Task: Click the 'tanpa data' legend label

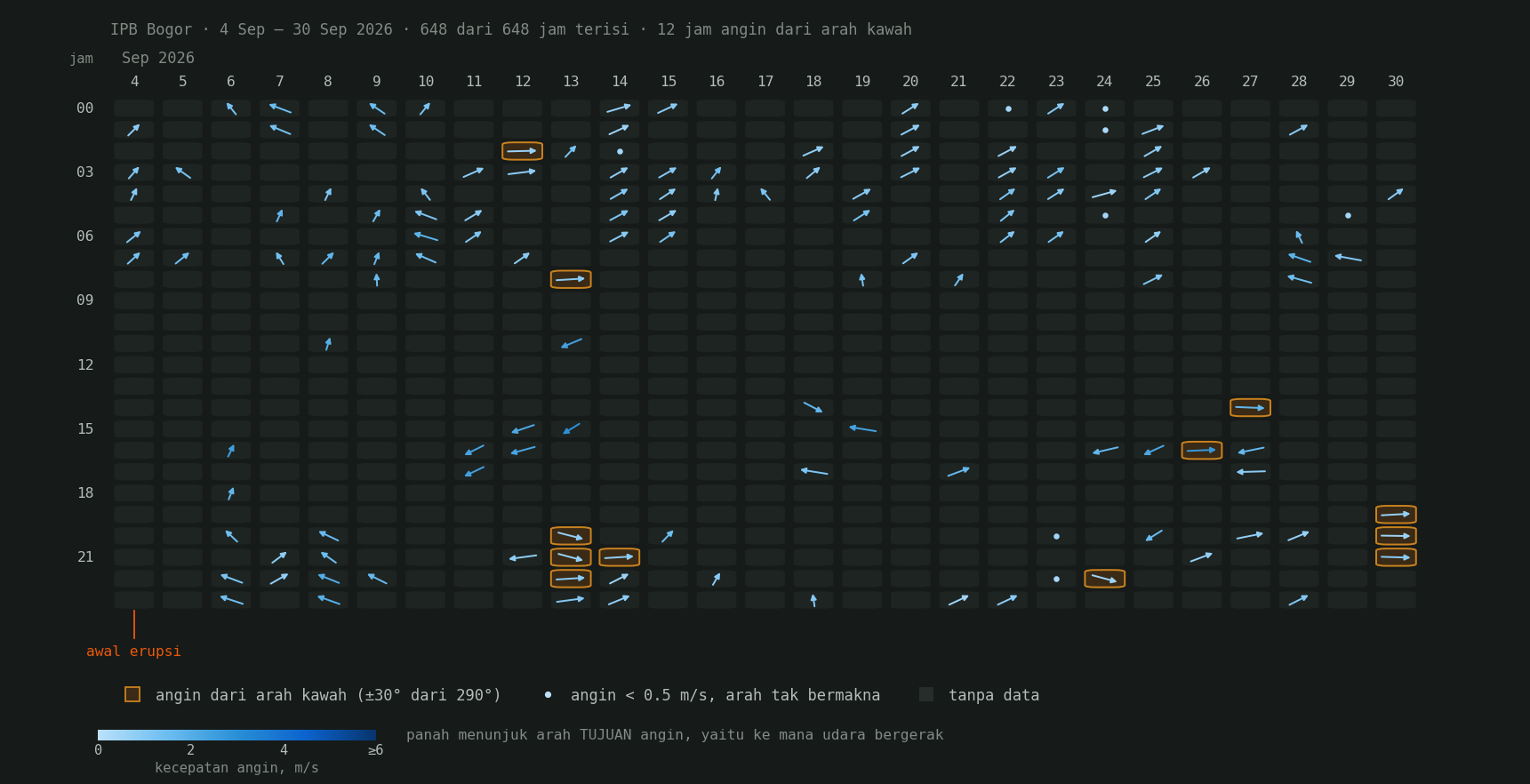Action: coord(994,695)
